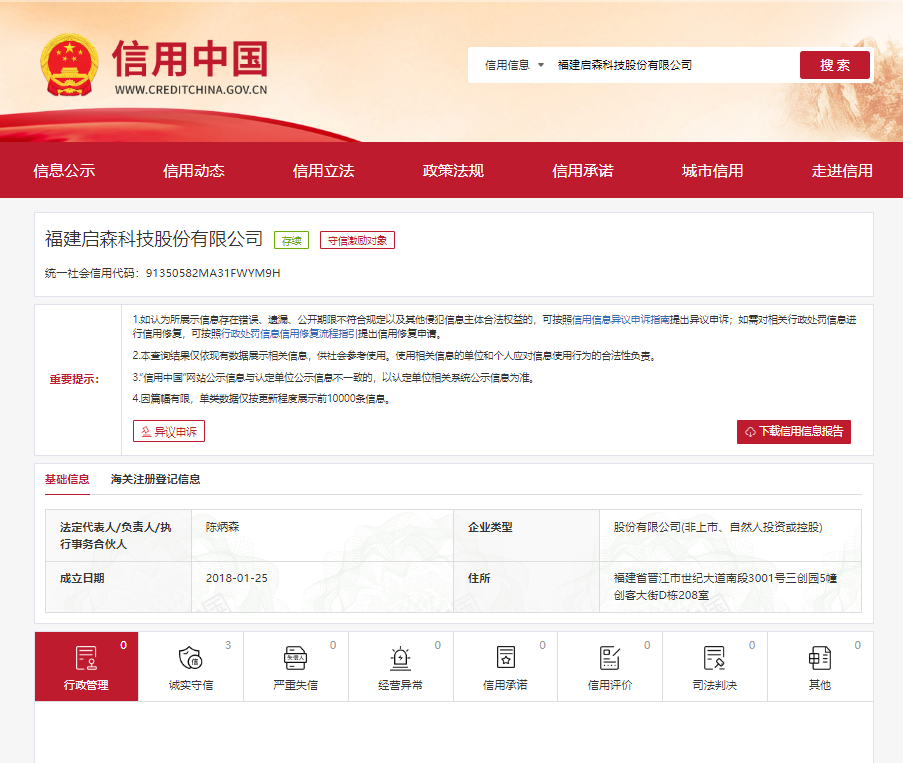The width and height of the screenshot is (903, 763).
Task: Select the 其他 category icon
Action: (819, 658)
